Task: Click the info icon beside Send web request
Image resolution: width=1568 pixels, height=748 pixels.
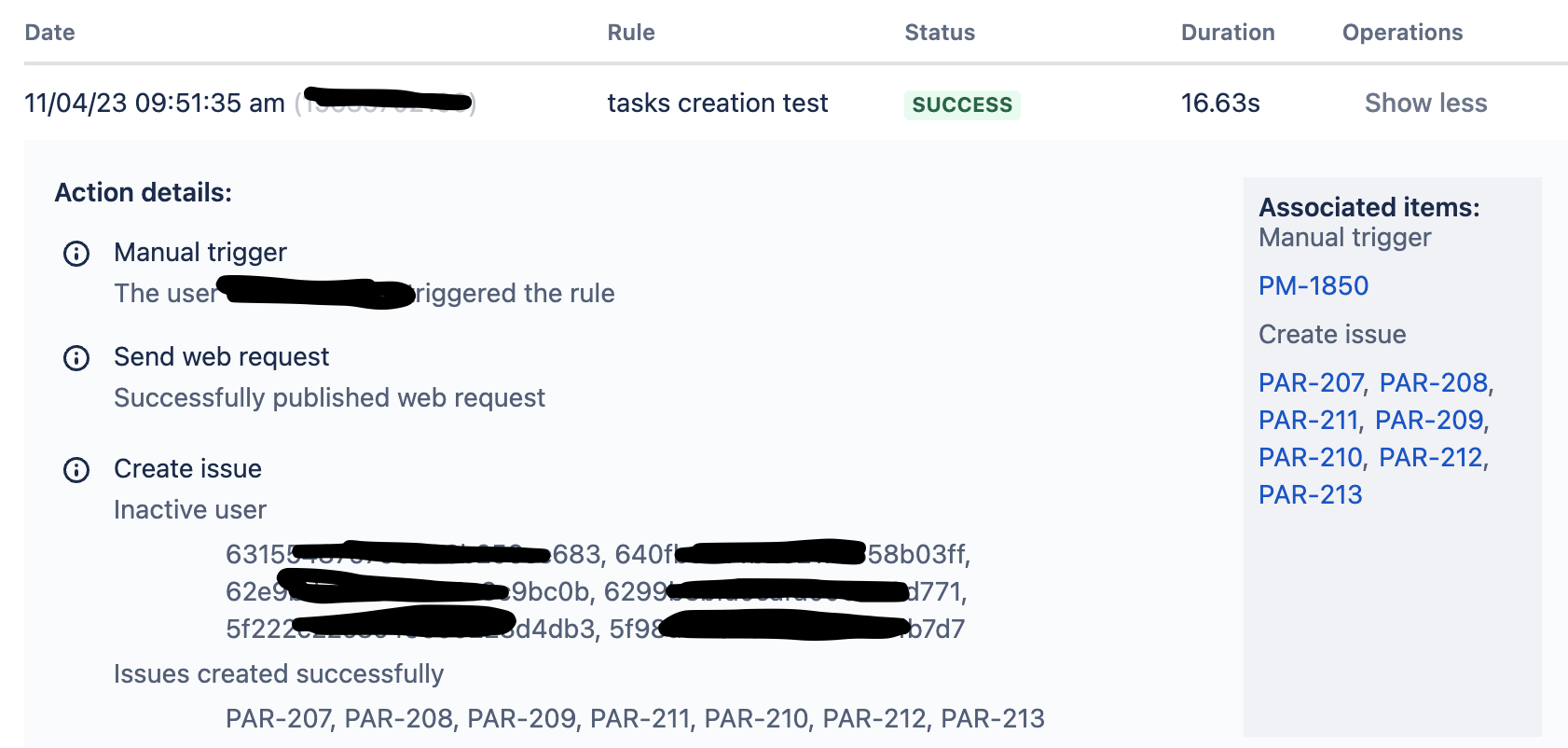Action: [x=76, y=358]
